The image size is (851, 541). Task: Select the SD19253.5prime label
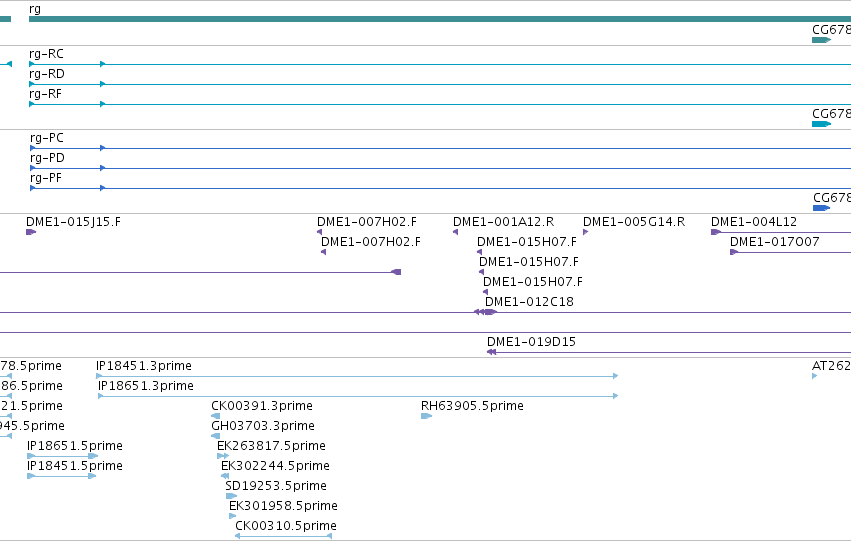(x=276, y=486)
